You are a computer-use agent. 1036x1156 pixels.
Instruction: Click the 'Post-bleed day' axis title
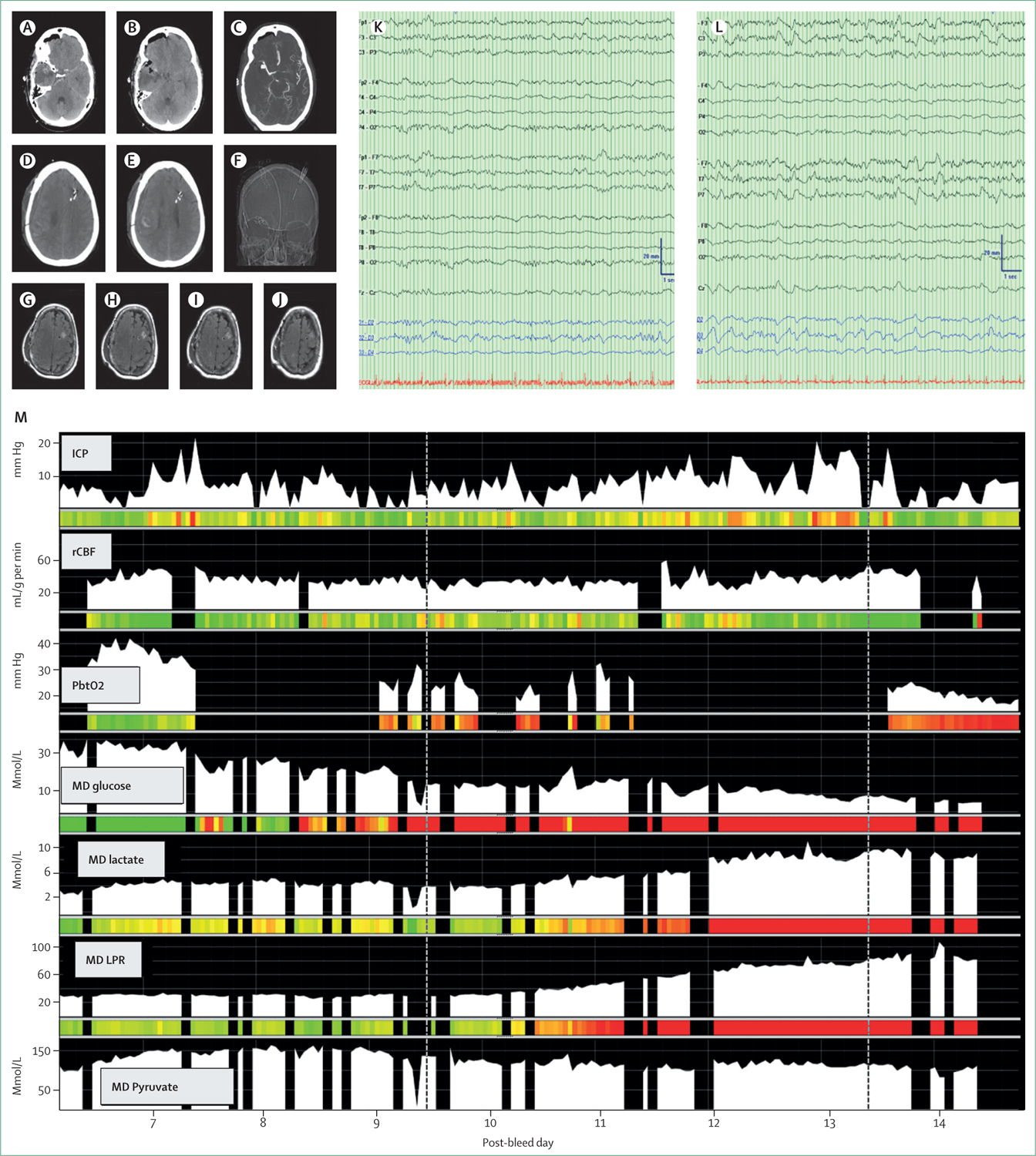click(518, 1142)
